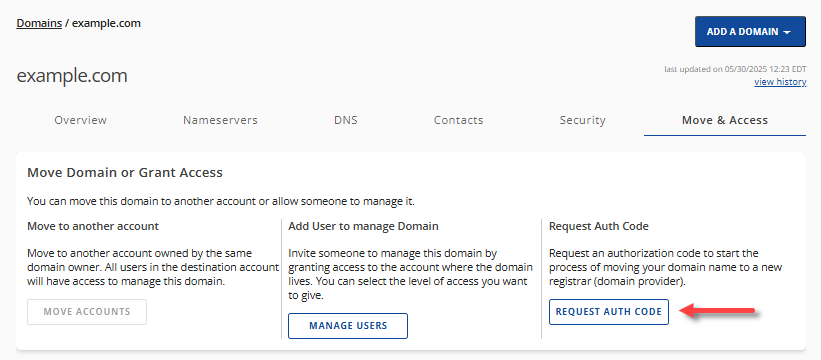
Task: Open the DNS tab
Action: 346,120
